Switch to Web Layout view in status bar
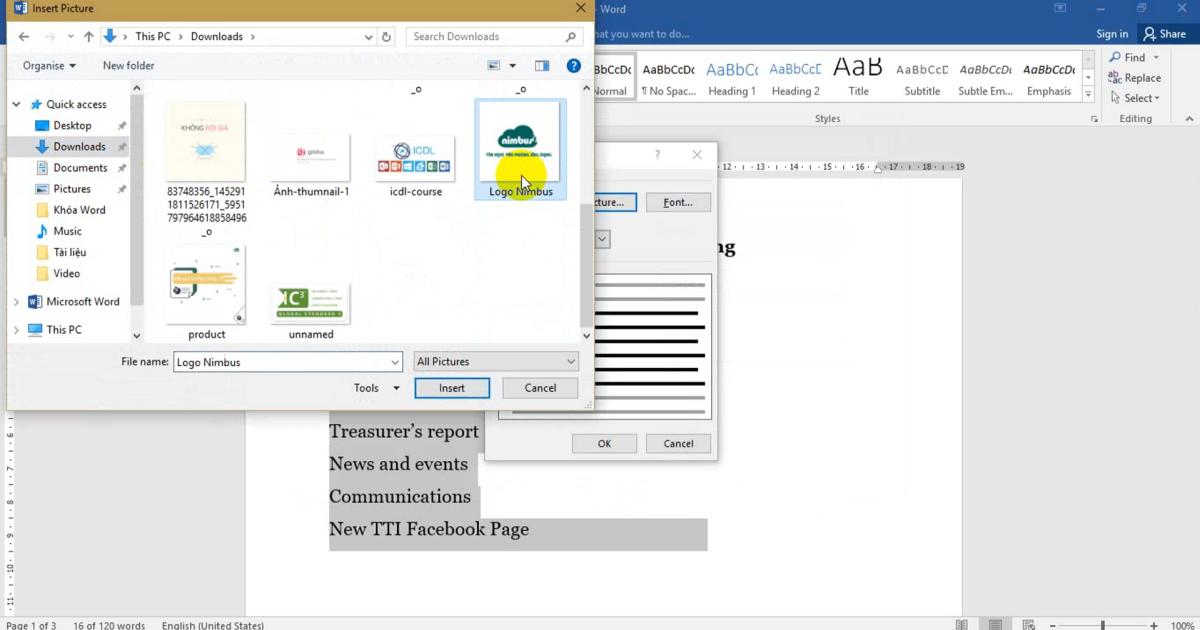1200x630 pixels. pyautogui.click(x=1029, y=625)
